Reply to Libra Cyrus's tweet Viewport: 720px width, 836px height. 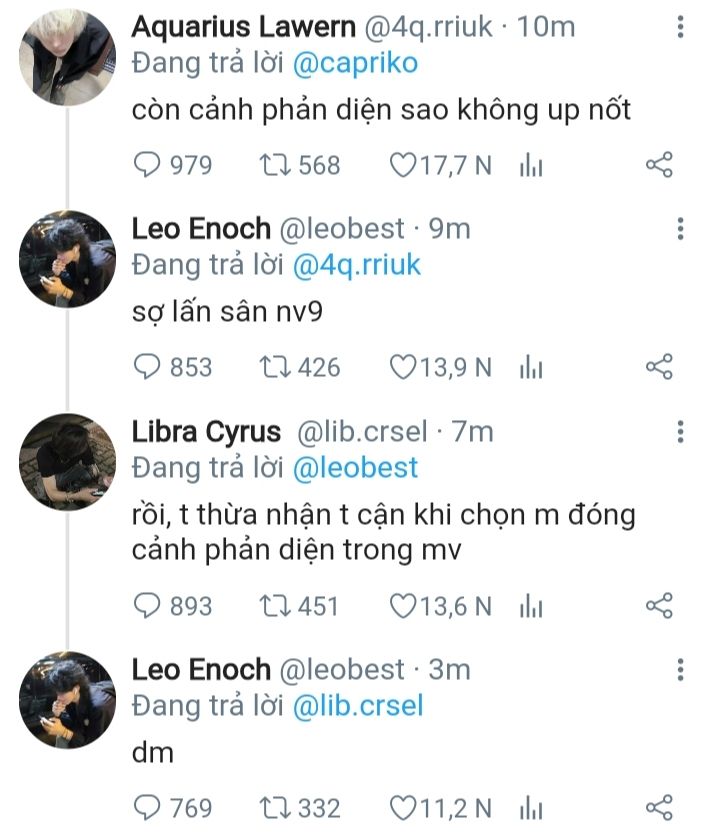(x=147, y=605)
